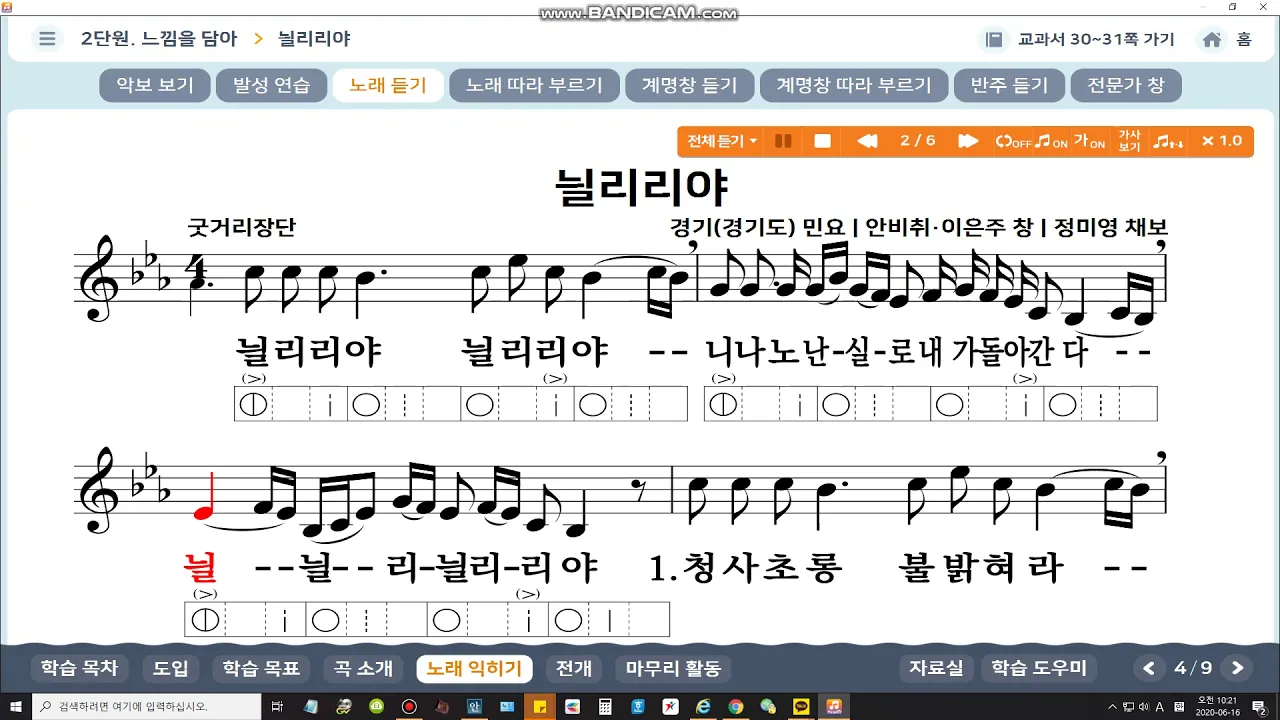This screenshot has height=720, width=1280.
Task: Open the 학습 목차 section
Action: pos(79,668)
